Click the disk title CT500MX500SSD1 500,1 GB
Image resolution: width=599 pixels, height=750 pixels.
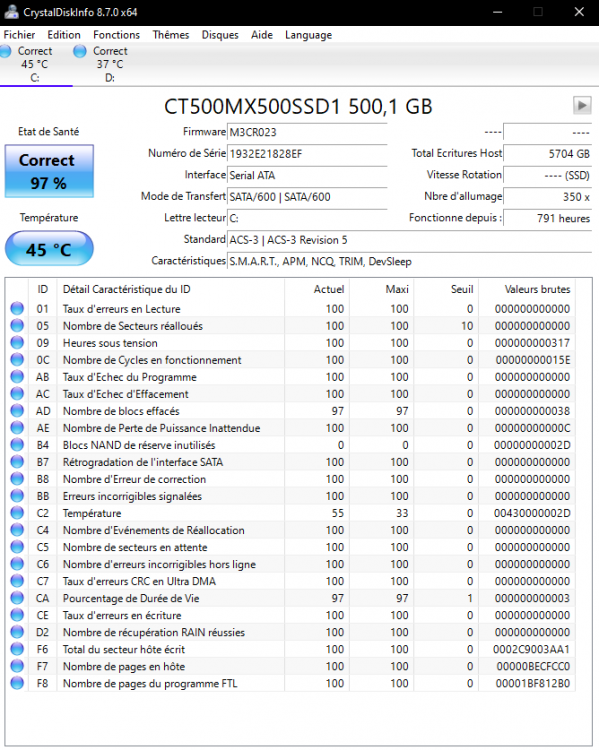click(x=298, y=107)
